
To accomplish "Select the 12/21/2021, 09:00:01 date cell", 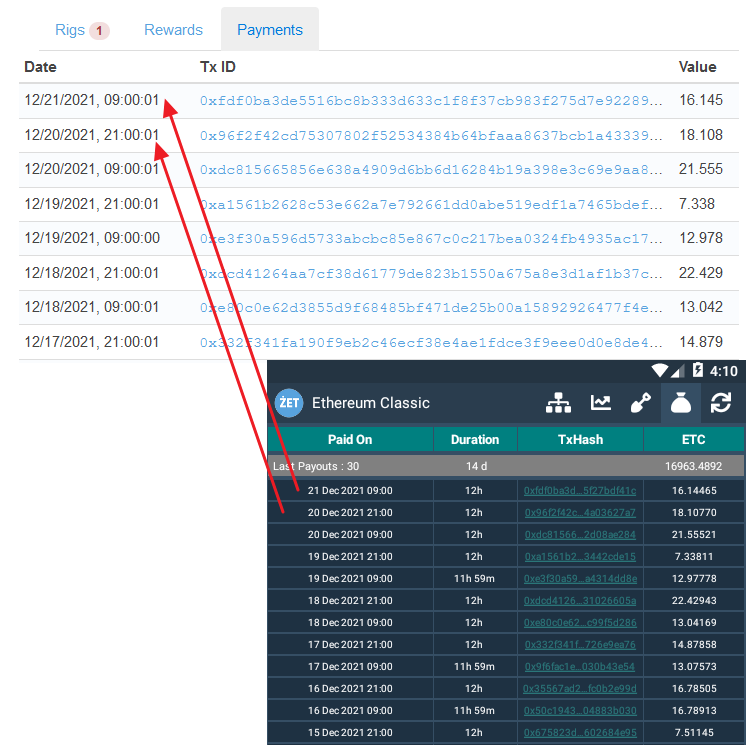I will [92, 100].
